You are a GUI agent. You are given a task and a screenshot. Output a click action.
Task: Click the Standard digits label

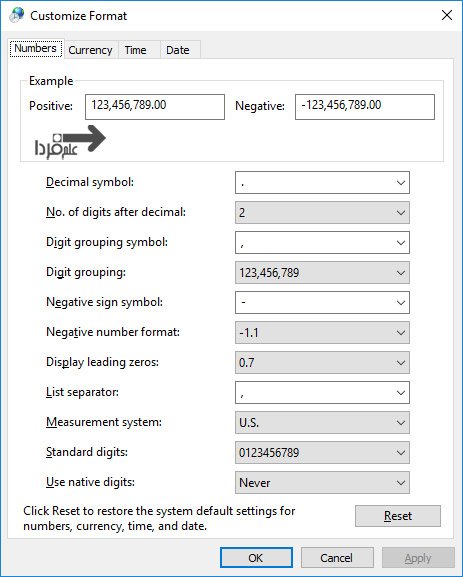[x=87, y=452]
